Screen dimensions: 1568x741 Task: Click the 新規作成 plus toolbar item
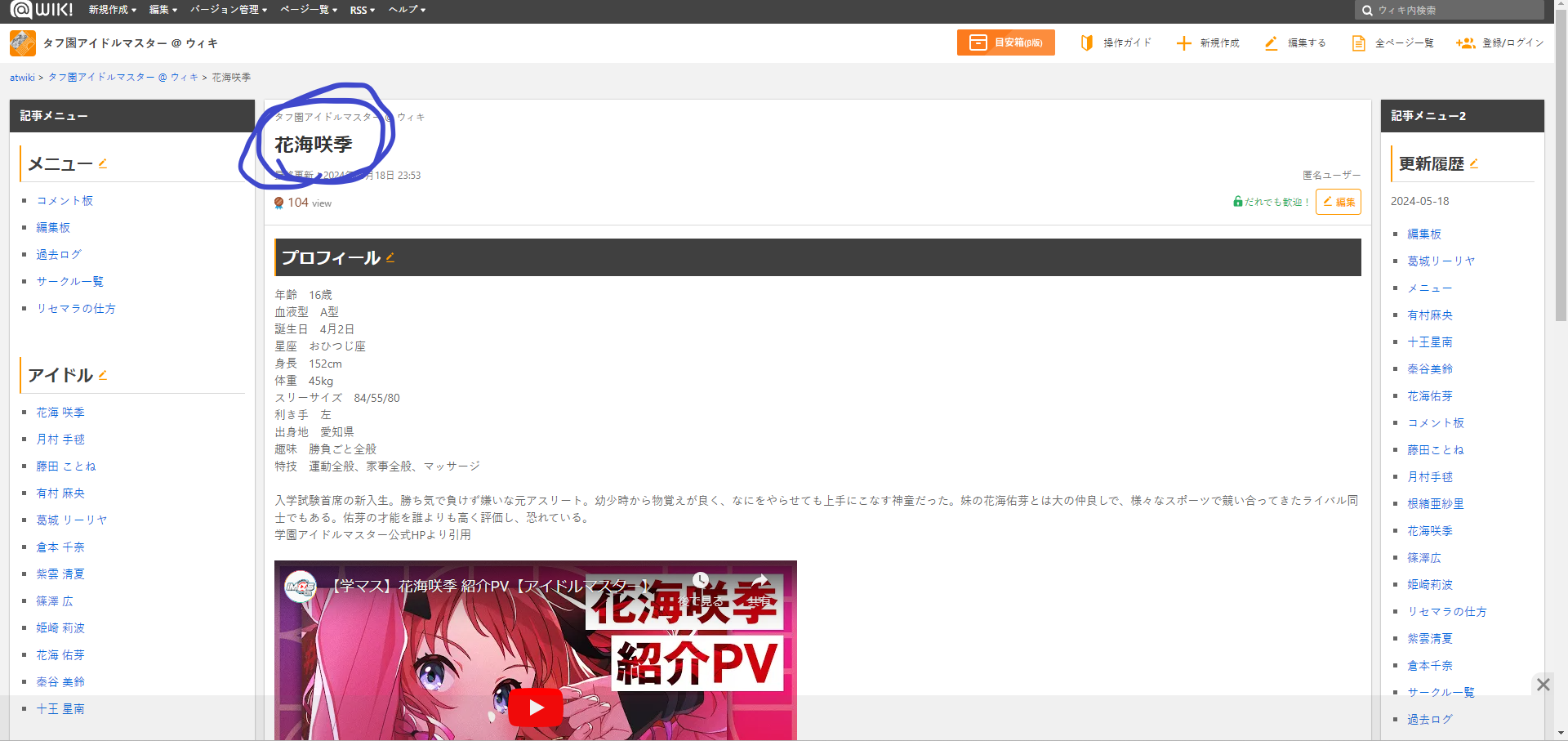coord(1208,42)
